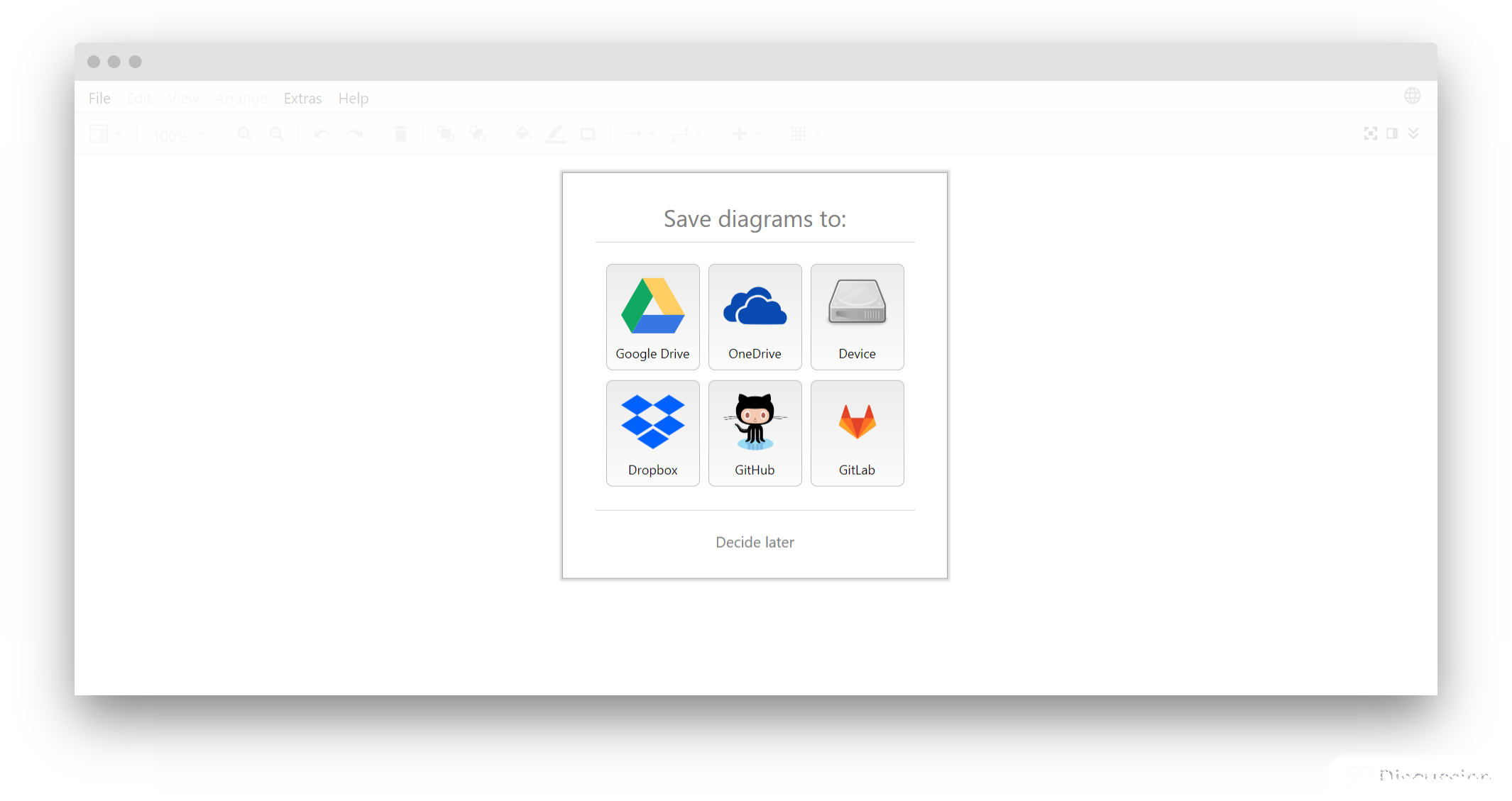Choose Google Drive as storage

652,316
